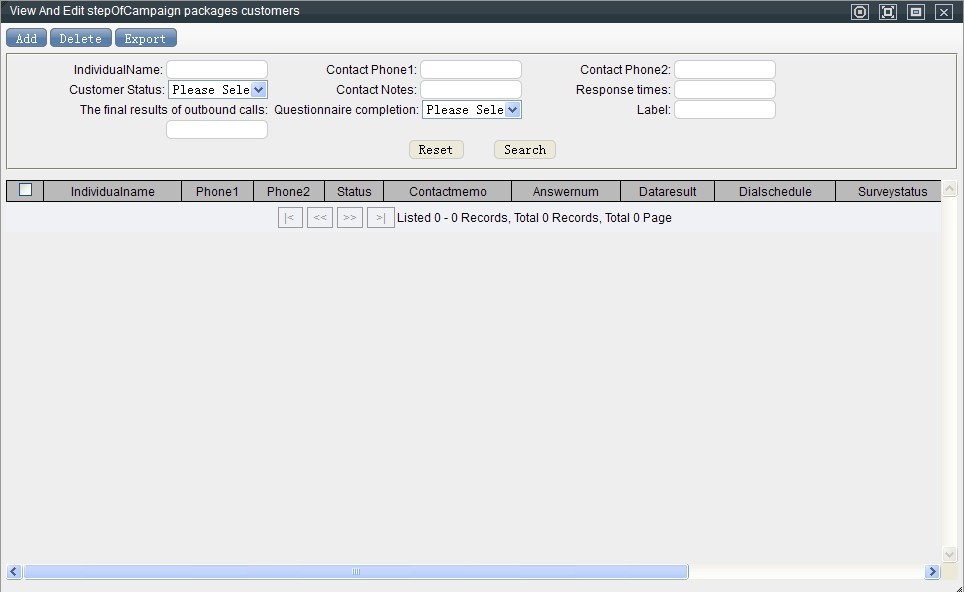Click the horizontal scrollbar right arrow
The image size is (964, 592).
tap(932, 572)
